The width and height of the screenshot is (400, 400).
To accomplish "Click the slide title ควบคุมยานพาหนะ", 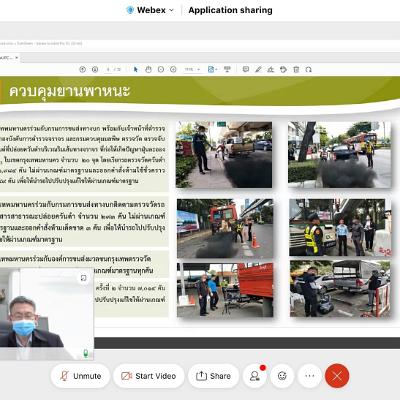I will click(x=69, y=91).
